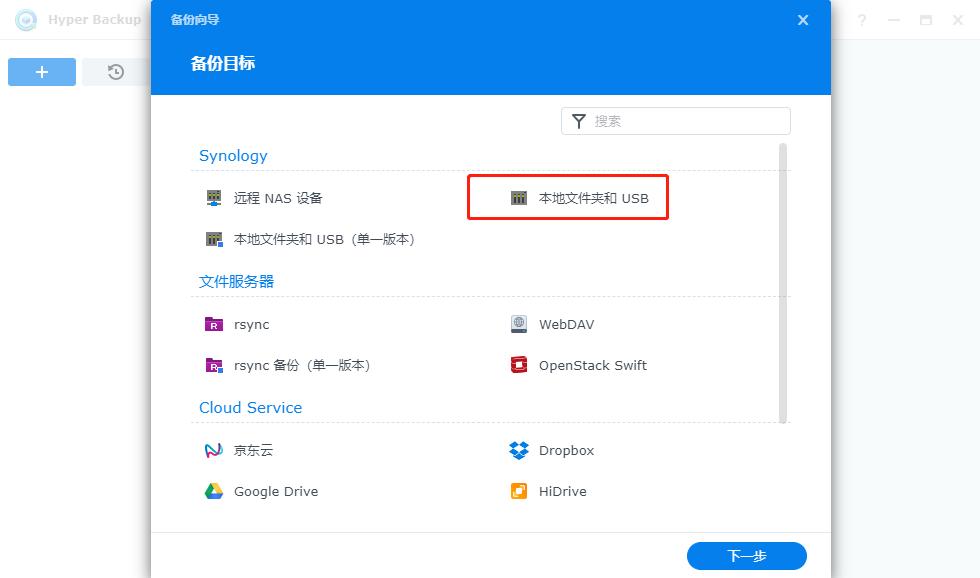The image size is (980, 578).
Task: Click the Synology section heading
Action: pos(233,156)
